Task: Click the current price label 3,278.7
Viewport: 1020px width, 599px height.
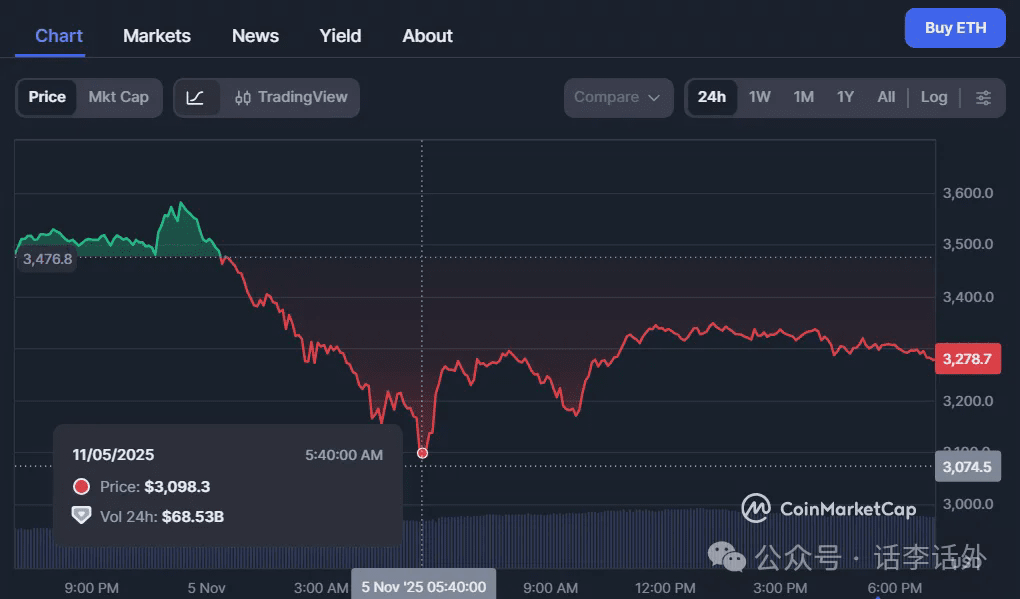Action: [967, 358]
